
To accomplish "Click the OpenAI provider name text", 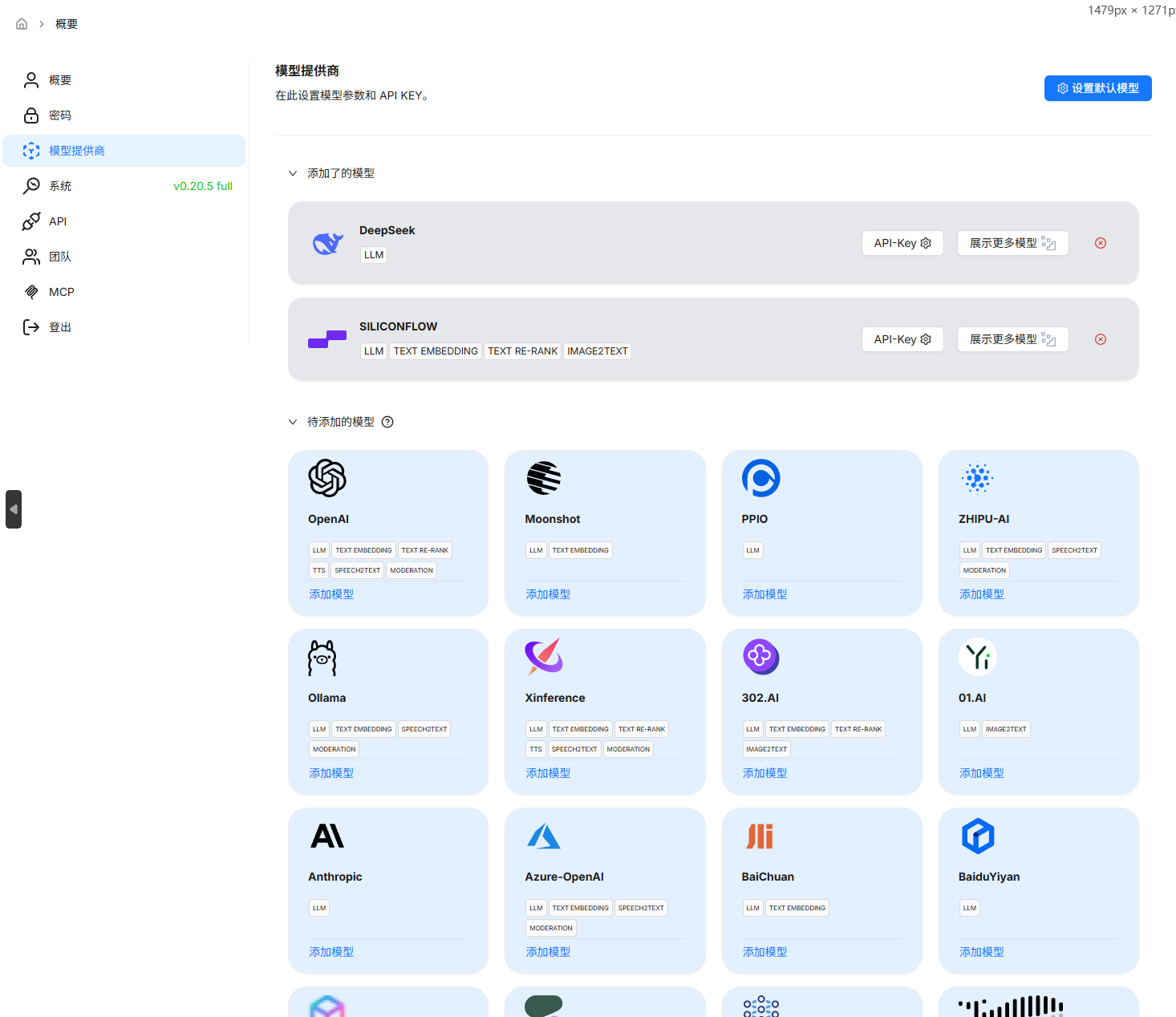I will click(x=328, y=519).
